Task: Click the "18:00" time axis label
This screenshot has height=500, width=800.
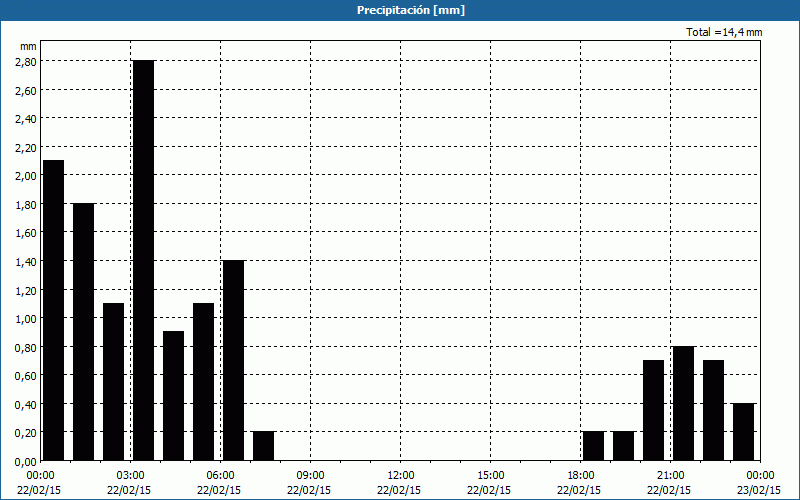Action: point(581,476)
